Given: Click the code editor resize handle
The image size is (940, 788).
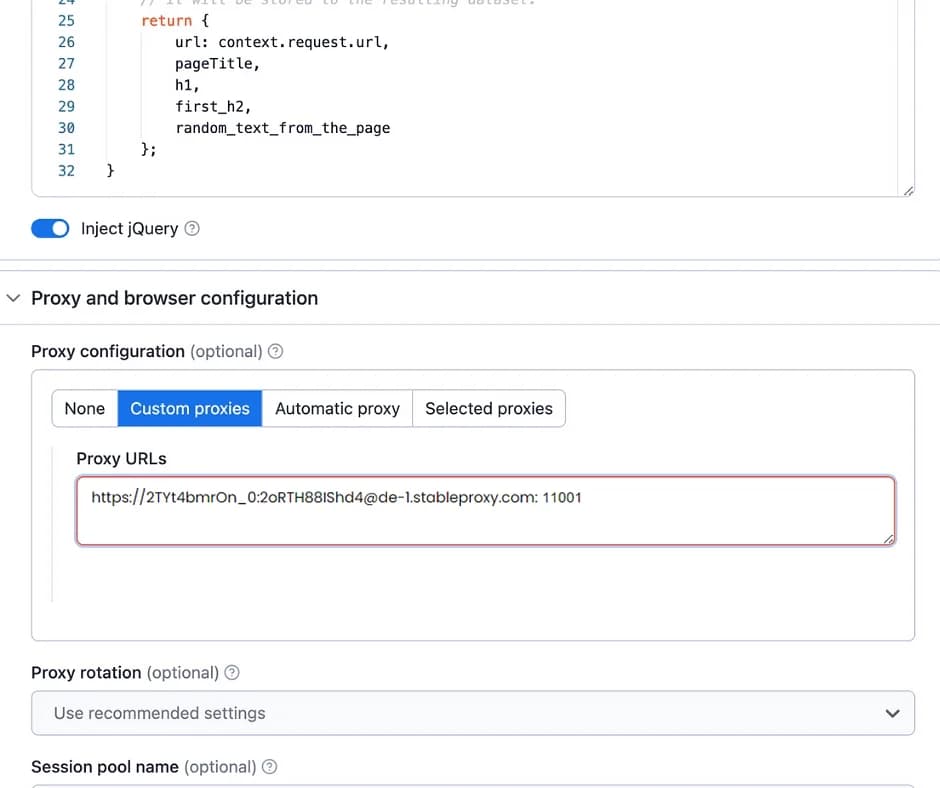Looking at the screenshot, I should click(907, 190).
